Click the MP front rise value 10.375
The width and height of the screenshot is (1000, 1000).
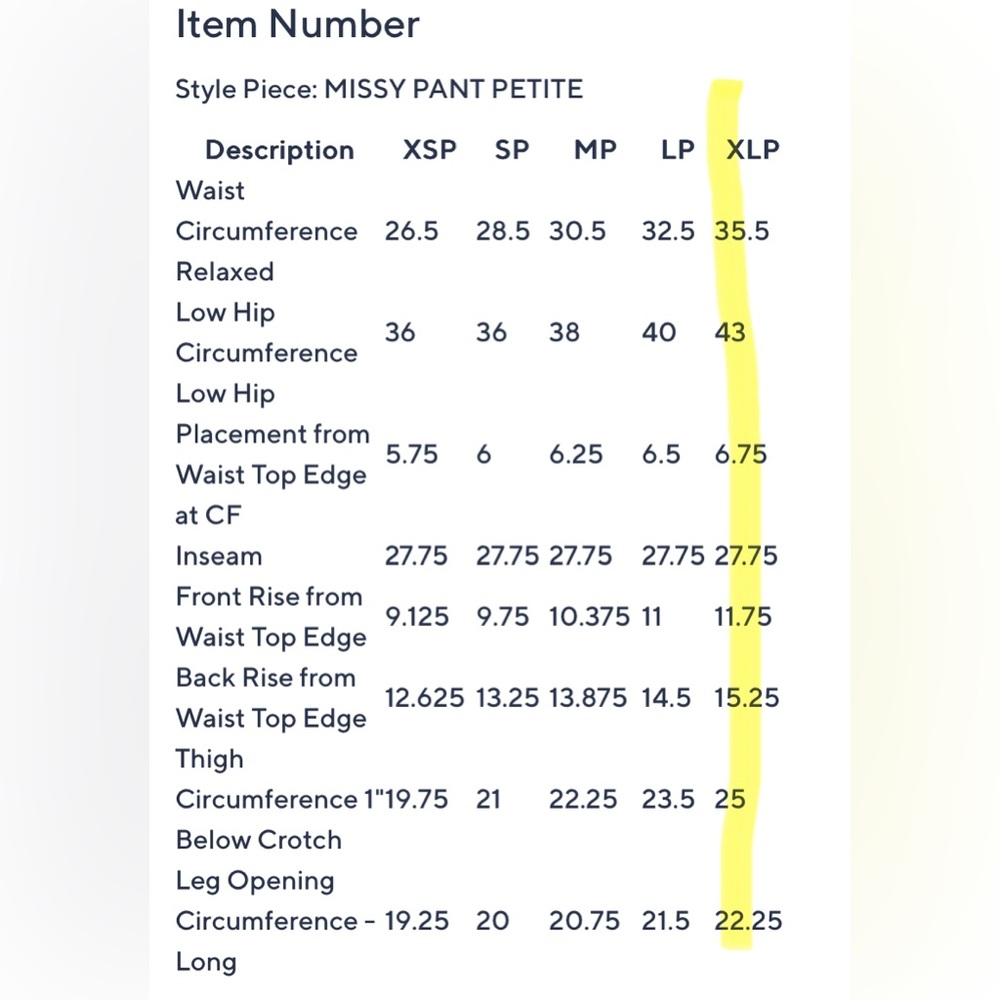click(589, 617)
